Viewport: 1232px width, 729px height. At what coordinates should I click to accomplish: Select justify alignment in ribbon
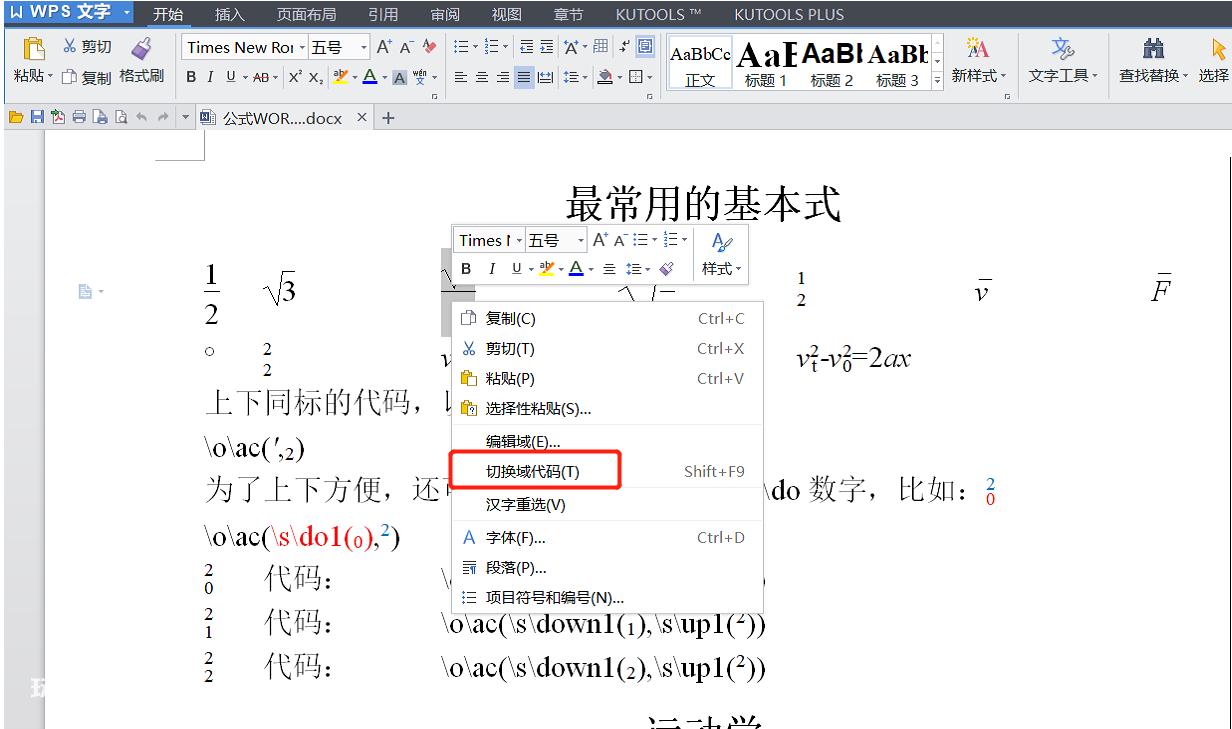(524, 77)
